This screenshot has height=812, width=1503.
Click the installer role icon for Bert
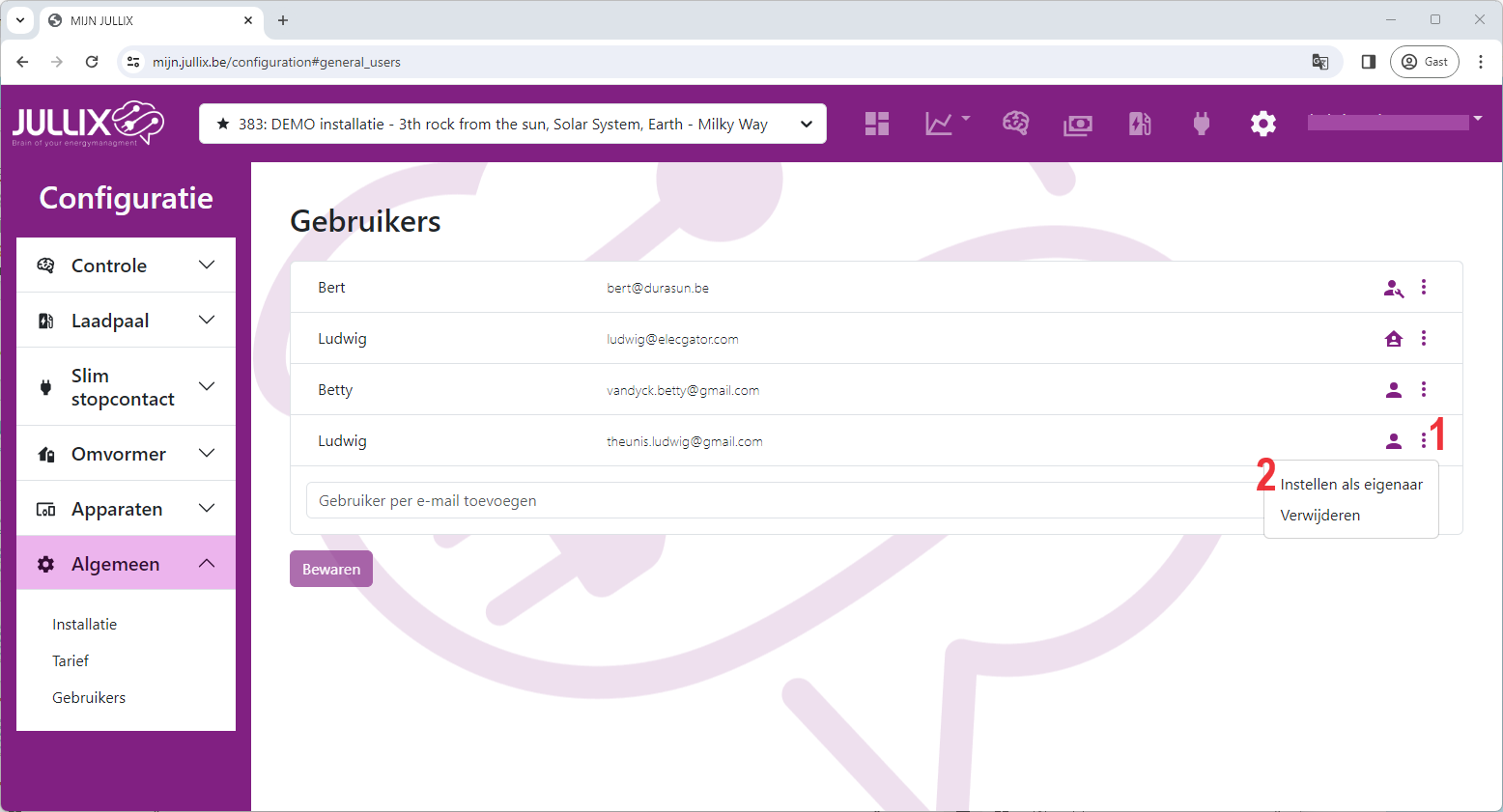tap(1393, 288)
